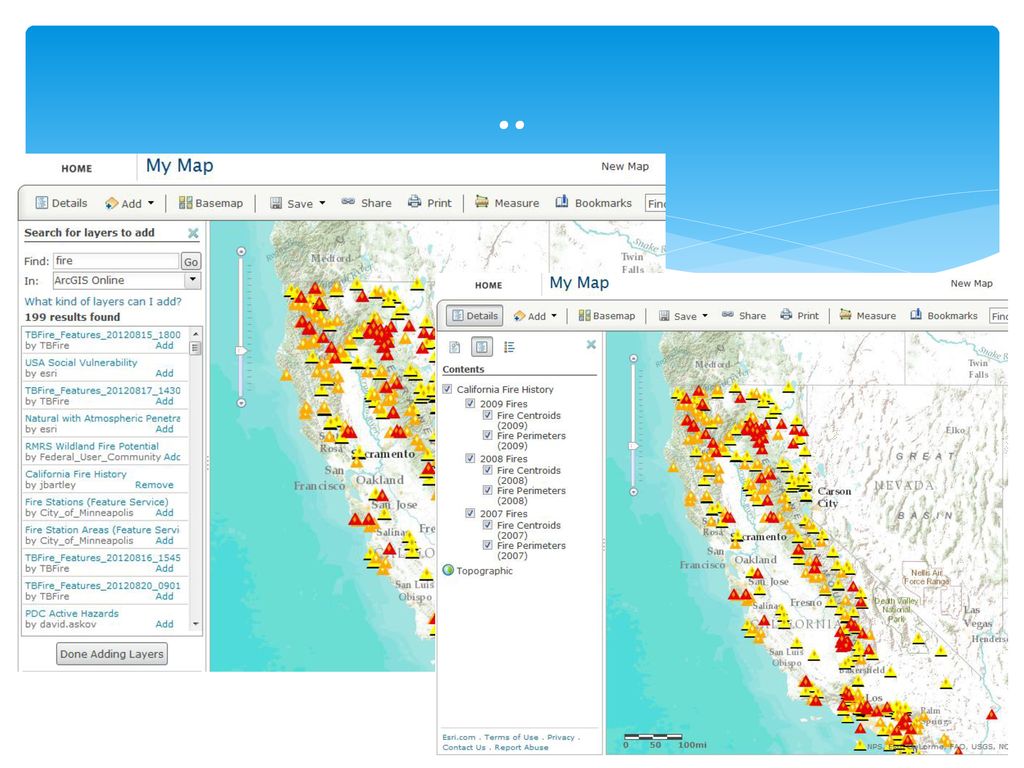Open Bookmarks in the search-layers window toolbar
The image size is (1024, 768).
coord(593,203)
